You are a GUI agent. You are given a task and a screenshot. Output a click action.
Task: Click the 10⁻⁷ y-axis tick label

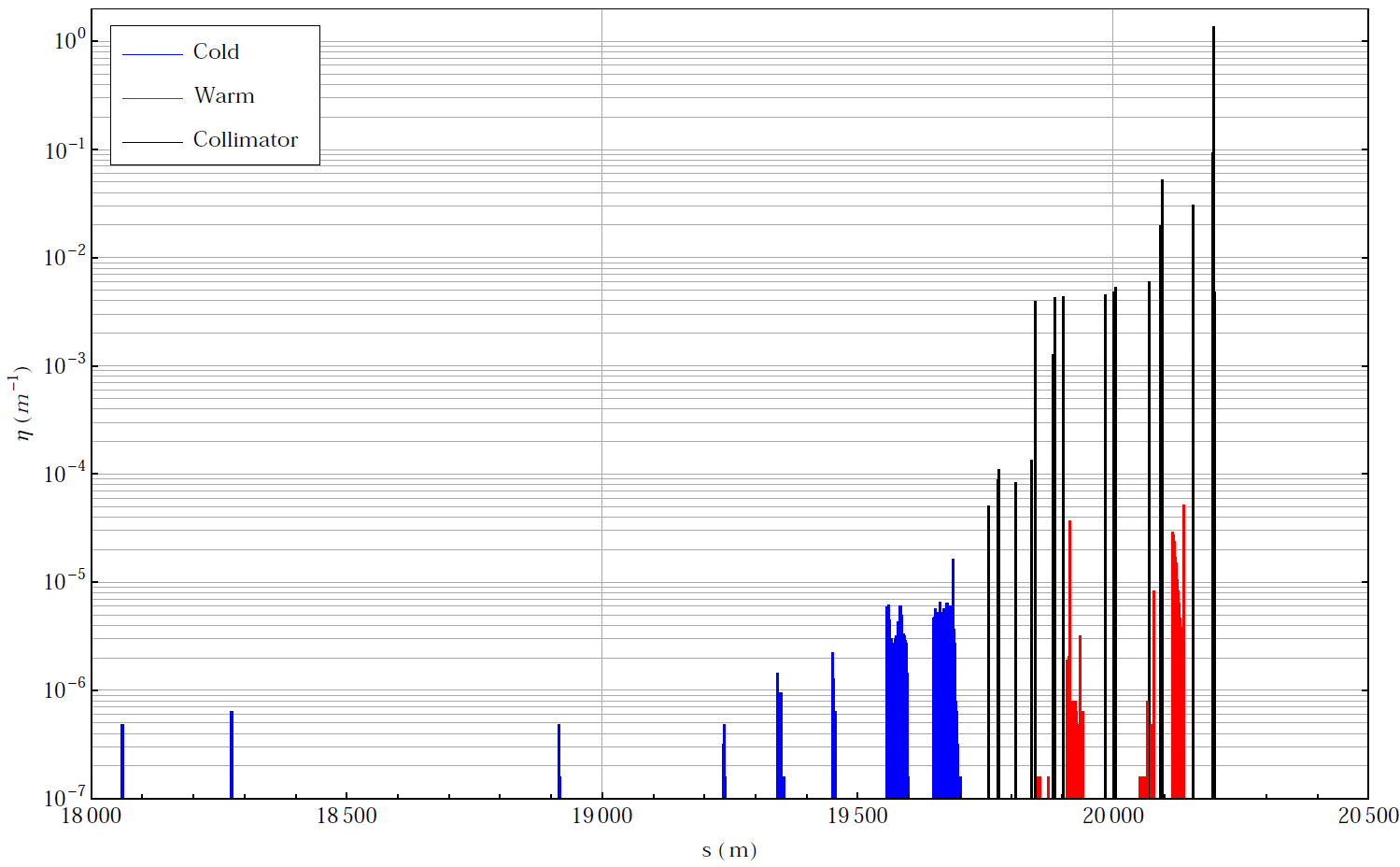tap(64, 796)
